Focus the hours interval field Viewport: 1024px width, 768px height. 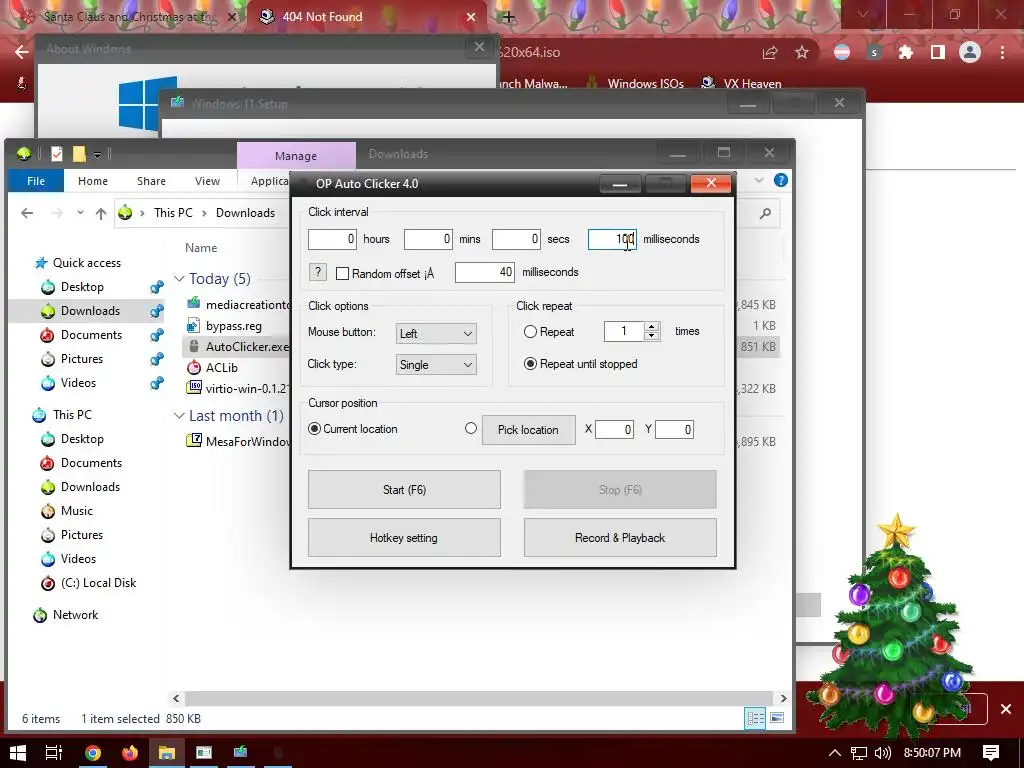coord(332,239)
